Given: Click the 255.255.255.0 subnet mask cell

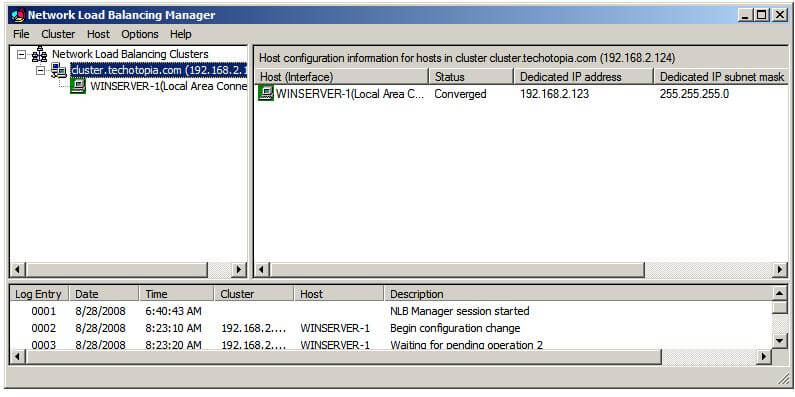Looking at the screenshot, I should pos(694,94).
